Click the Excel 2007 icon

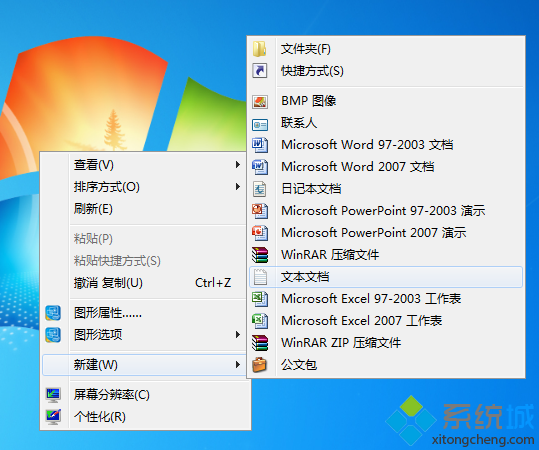tap(260, 321)
